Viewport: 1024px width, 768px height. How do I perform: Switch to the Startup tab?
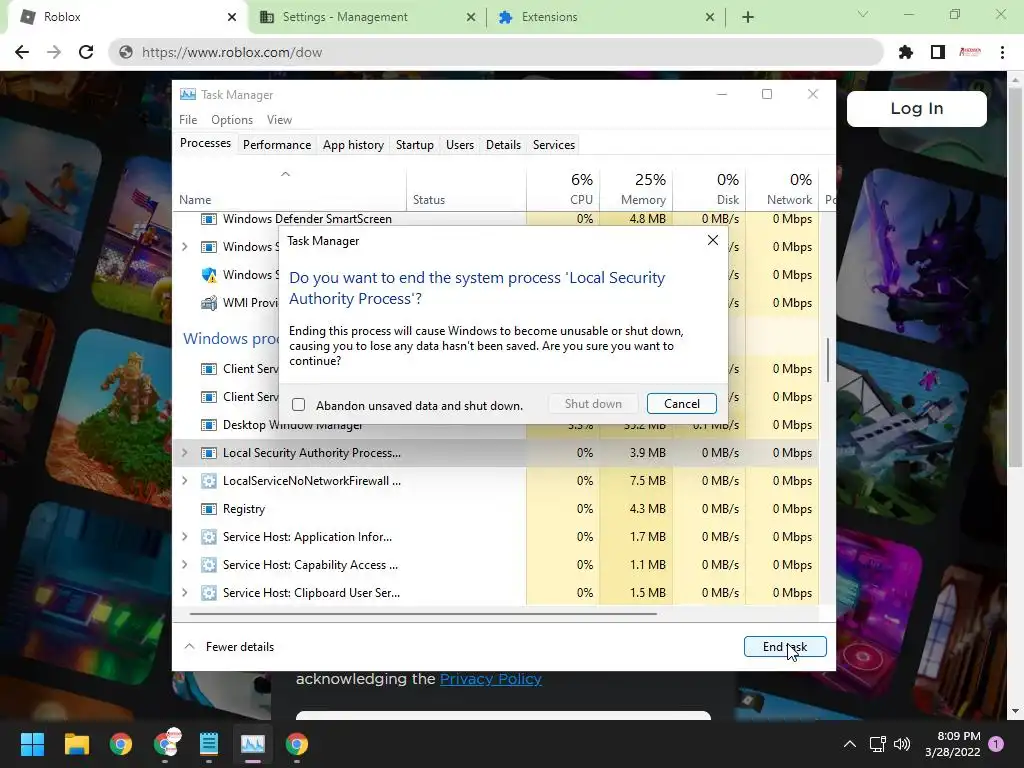click(x=415, y=145)
